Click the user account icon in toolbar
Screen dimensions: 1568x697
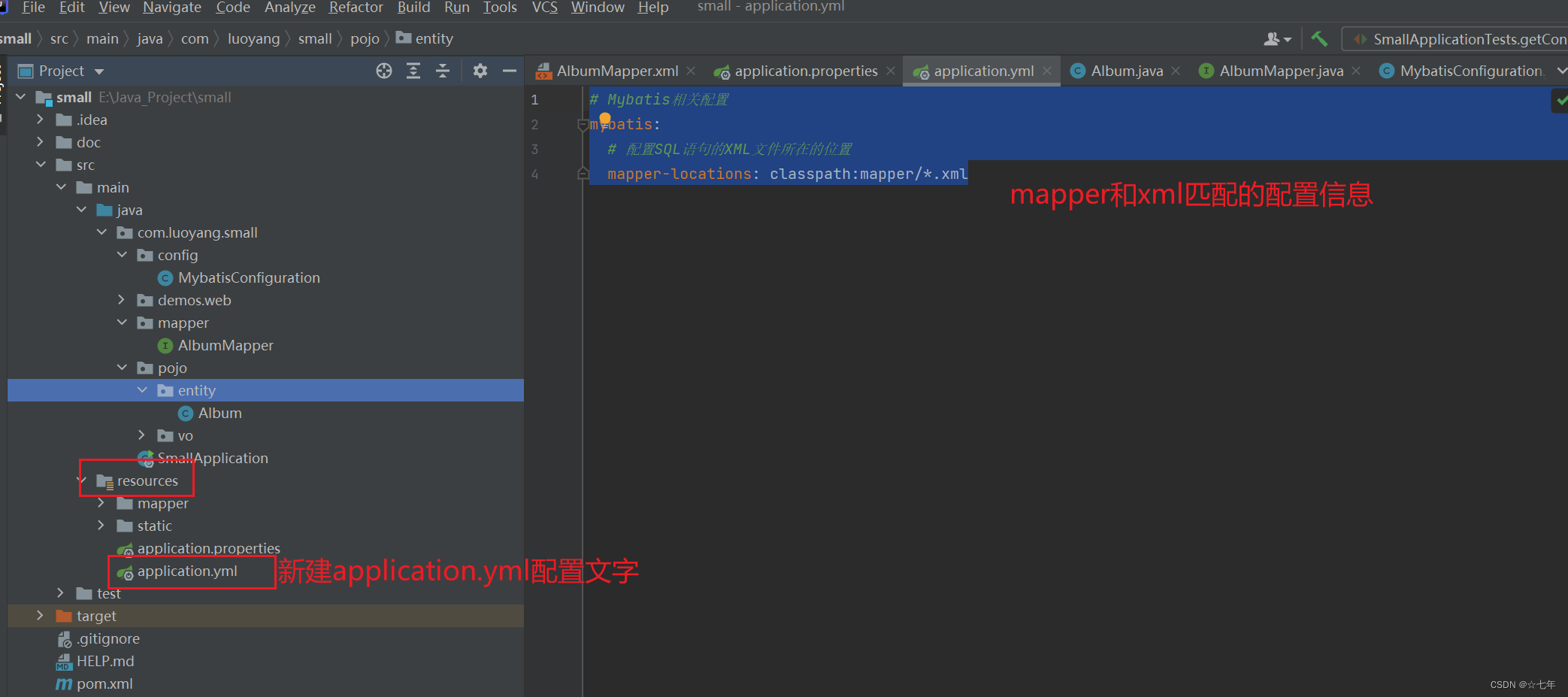(x=1277, y=38)
